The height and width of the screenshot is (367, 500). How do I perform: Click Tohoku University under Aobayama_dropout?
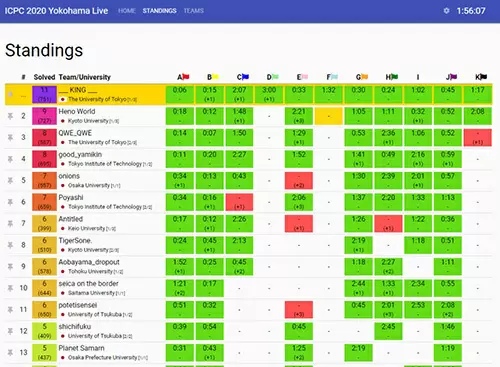pyautogui.click(x=90, y=271)
